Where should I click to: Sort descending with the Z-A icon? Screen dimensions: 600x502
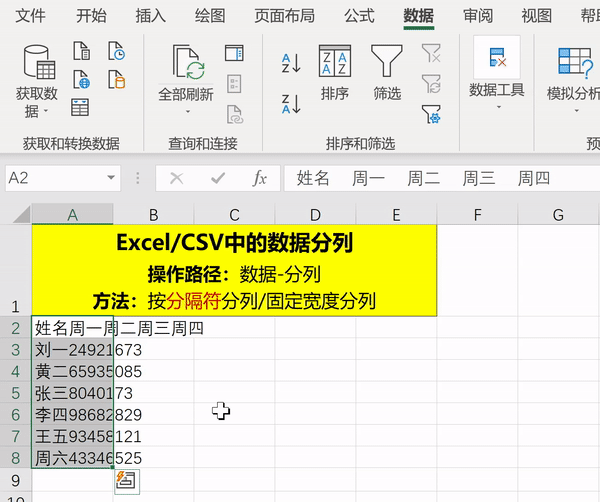[291, 104]
